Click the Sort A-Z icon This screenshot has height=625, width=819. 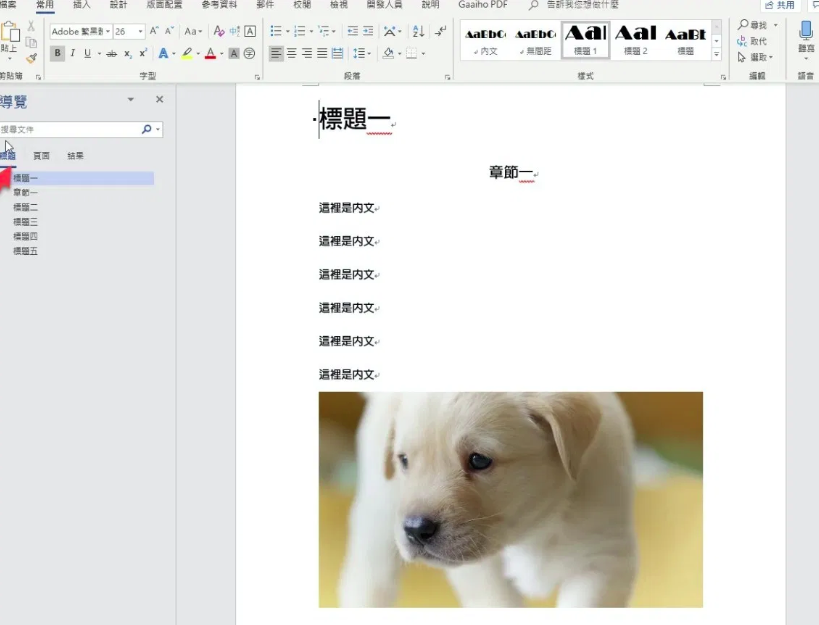point(418,31)
